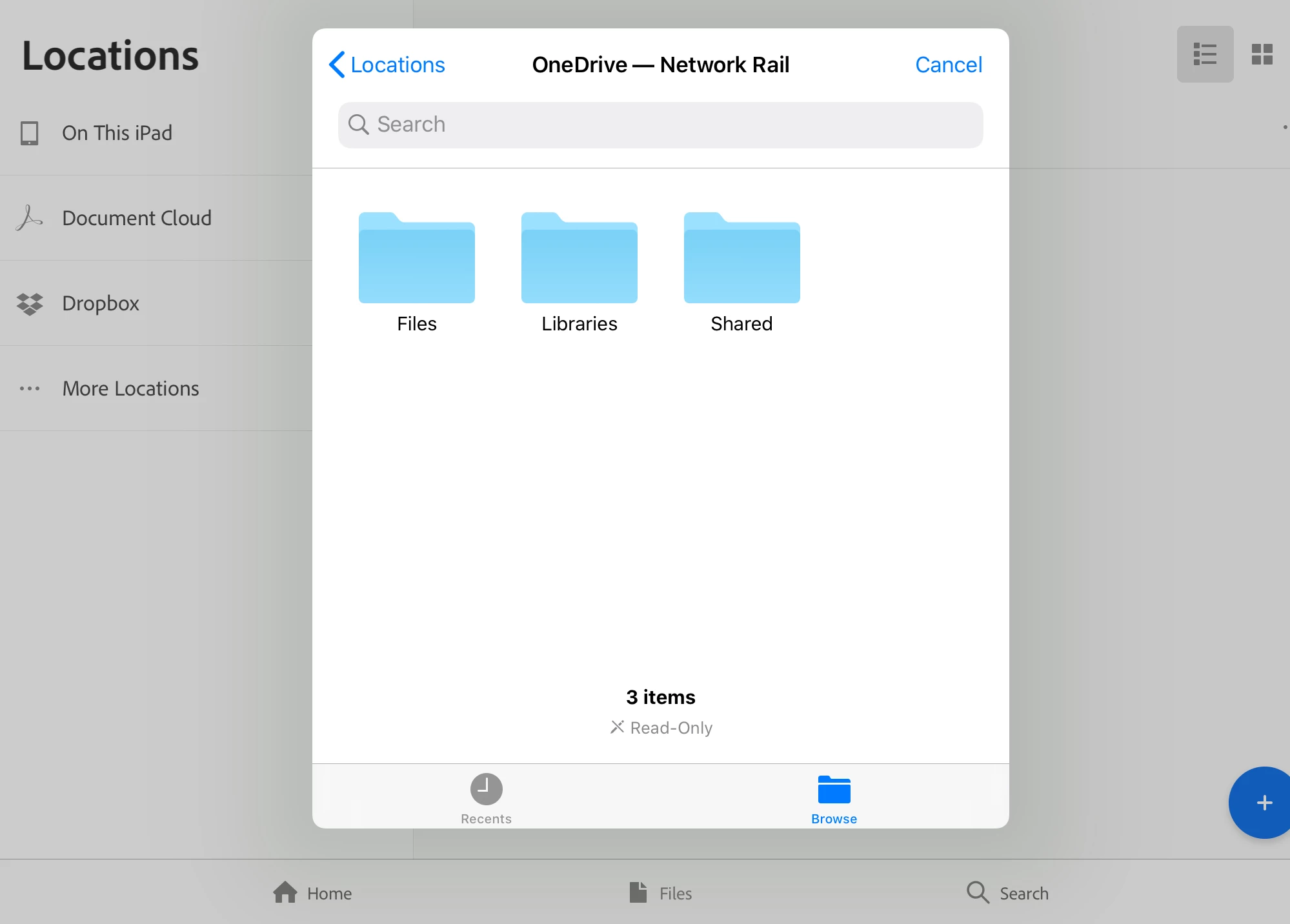Select the On This iPad device icon
Screen dimensions: 1290x924
pyautogui.click(x=29, y=133)
